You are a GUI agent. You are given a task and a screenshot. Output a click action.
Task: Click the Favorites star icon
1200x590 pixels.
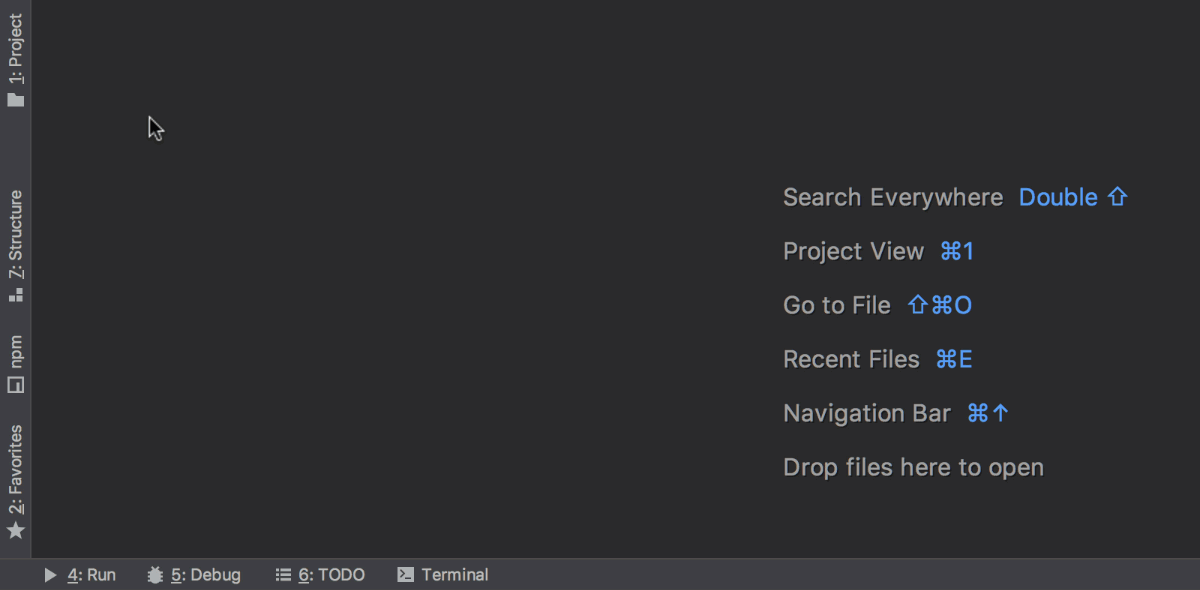16,530
